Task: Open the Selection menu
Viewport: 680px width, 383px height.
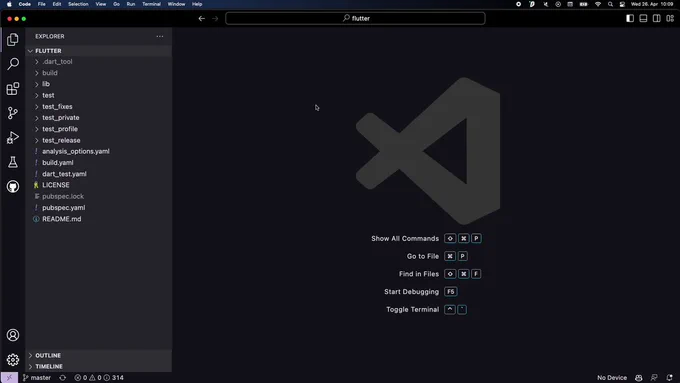Action: [x=78, y=4]
